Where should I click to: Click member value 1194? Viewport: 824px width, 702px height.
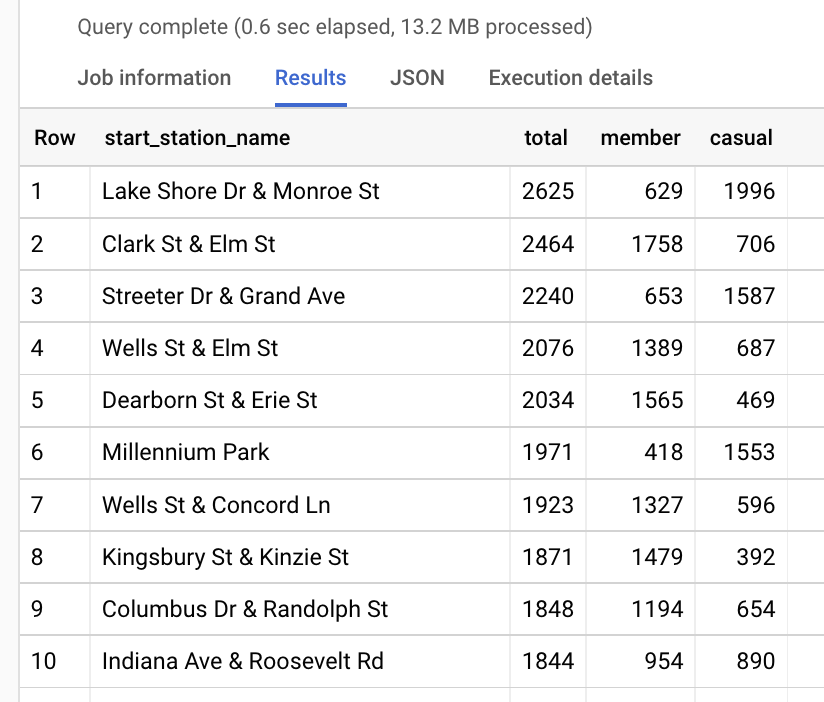[657, 609]
